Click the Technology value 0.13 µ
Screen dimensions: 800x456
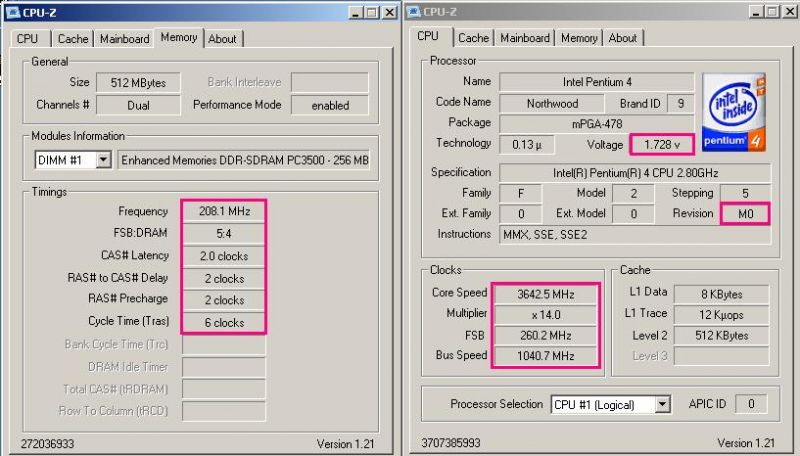[x=527, y=145]
